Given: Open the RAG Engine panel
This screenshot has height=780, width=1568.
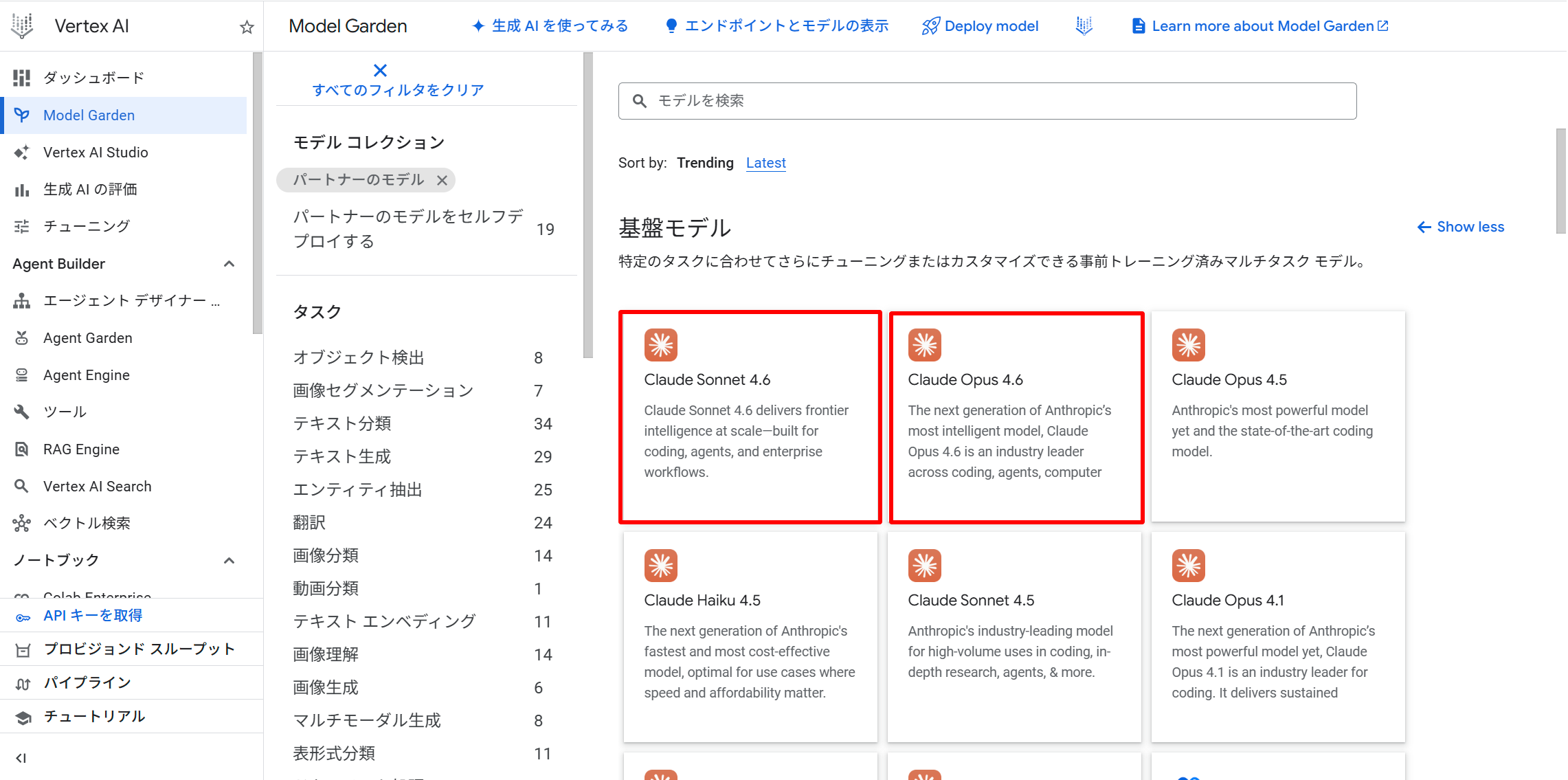Looking at the screenshot, I should [x=82, y=449].
